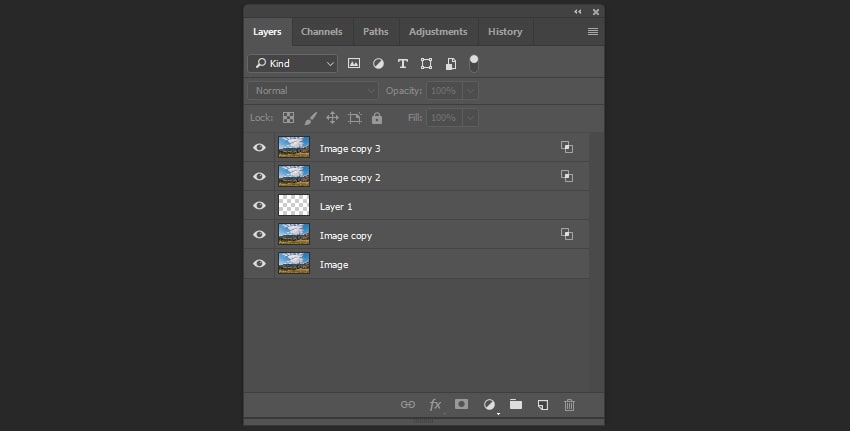Click the delete layer trash icon
850x431 pixels.
coord(570,405)
